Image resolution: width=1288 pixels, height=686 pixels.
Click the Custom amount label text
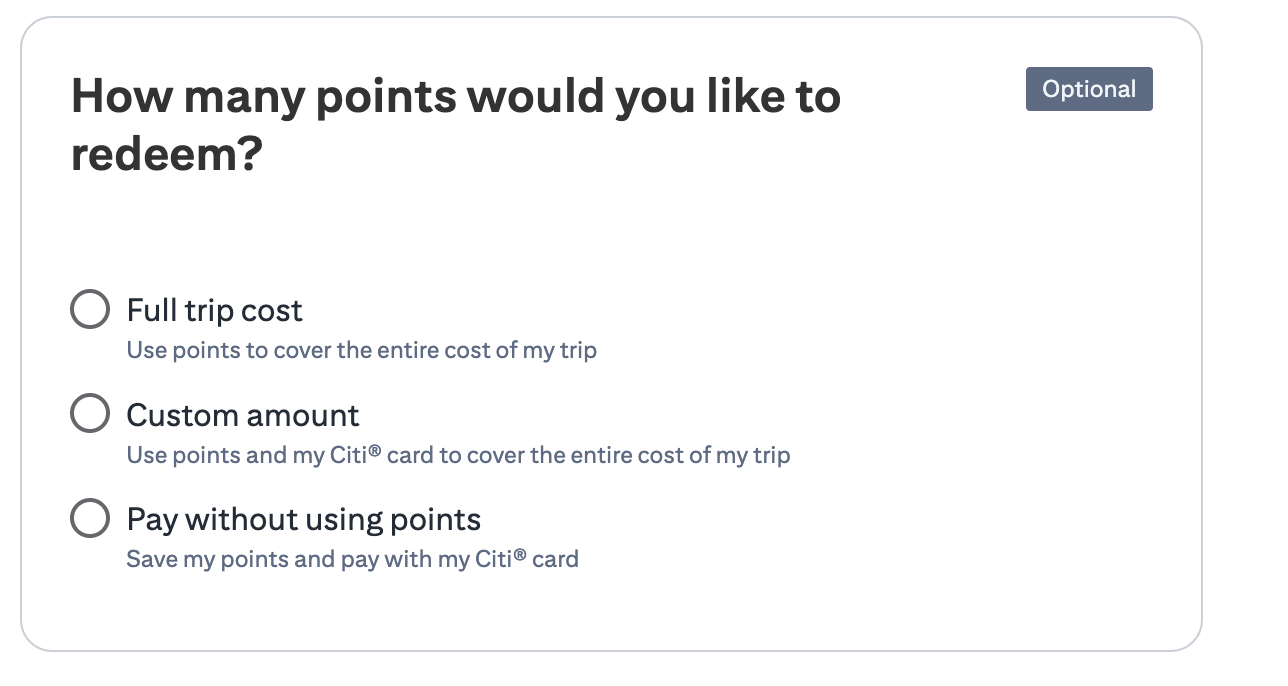click(x=242, y=414)
